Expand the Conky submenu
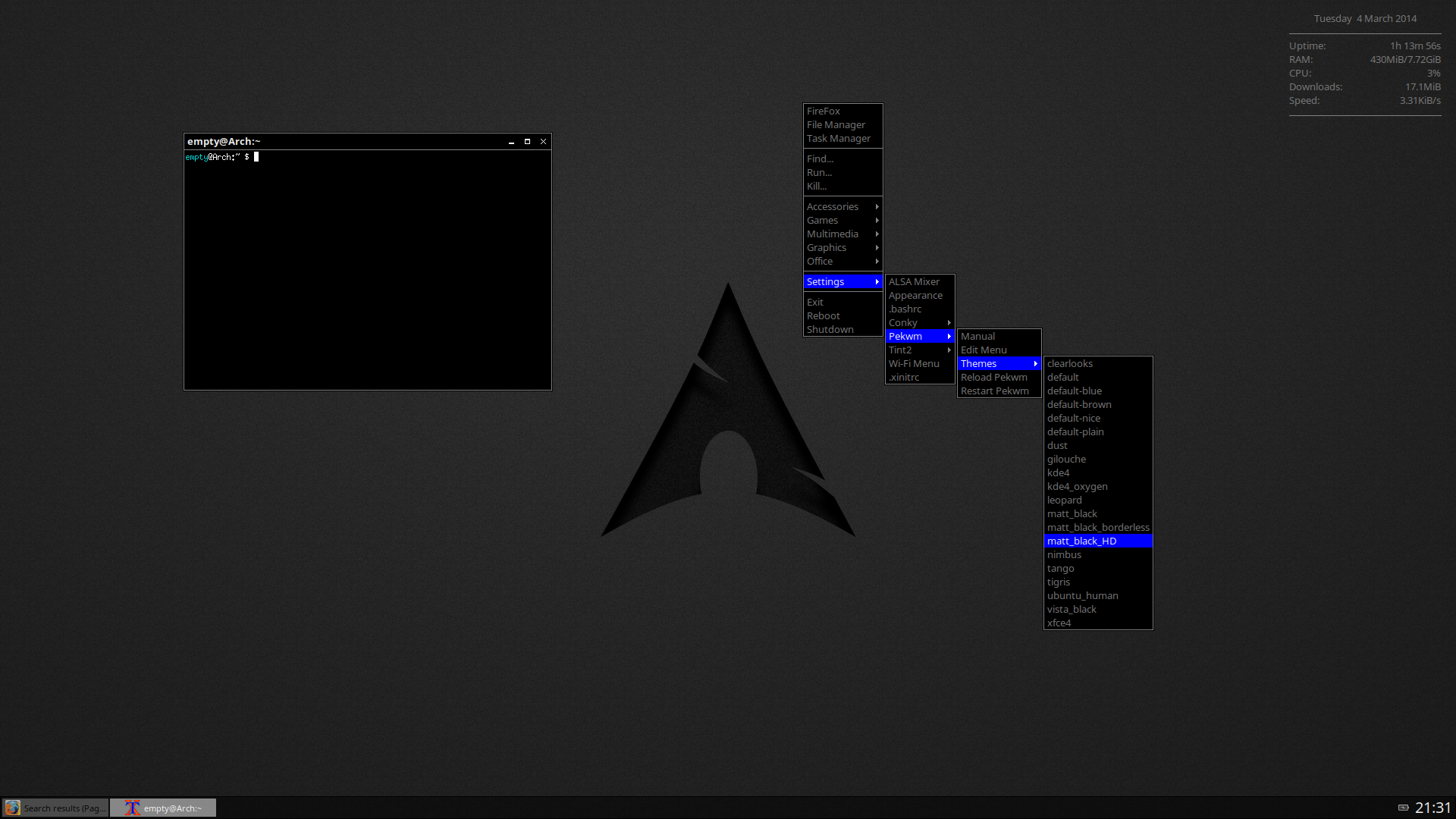1456x819 pixels. (x=920, y=322)
